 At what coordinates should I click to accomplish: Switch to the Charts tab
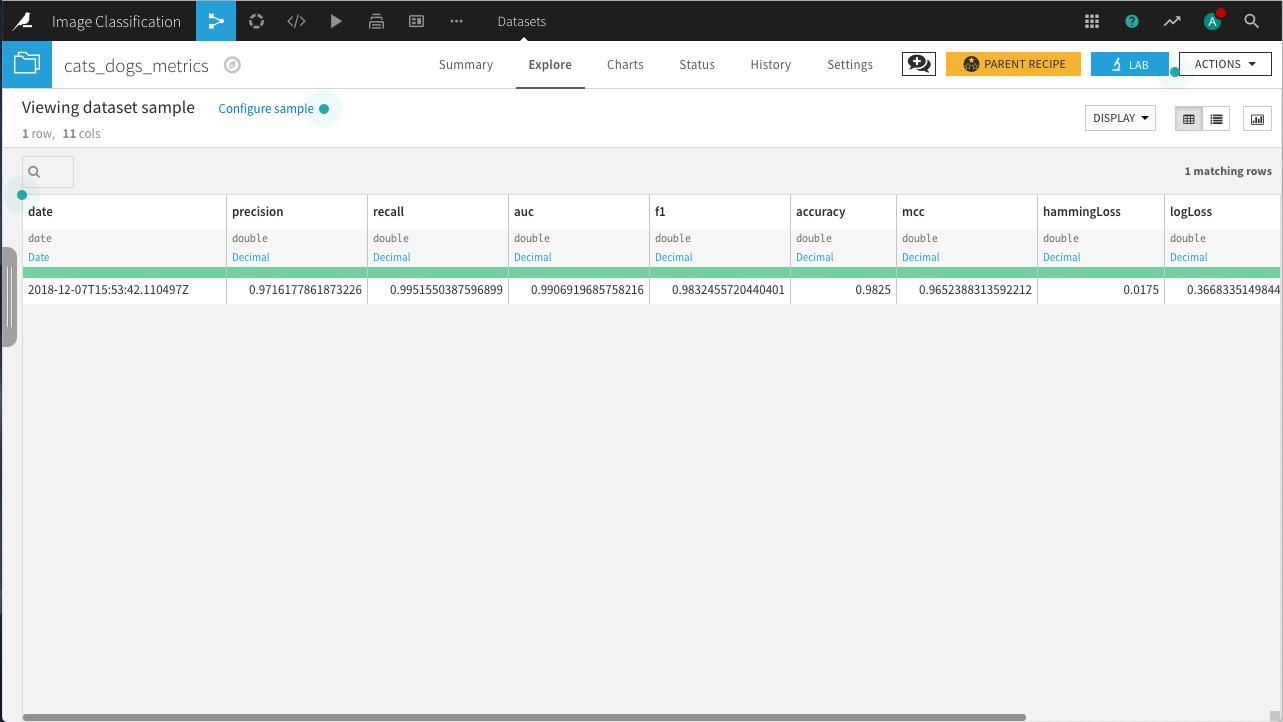[x=625, y=65]
